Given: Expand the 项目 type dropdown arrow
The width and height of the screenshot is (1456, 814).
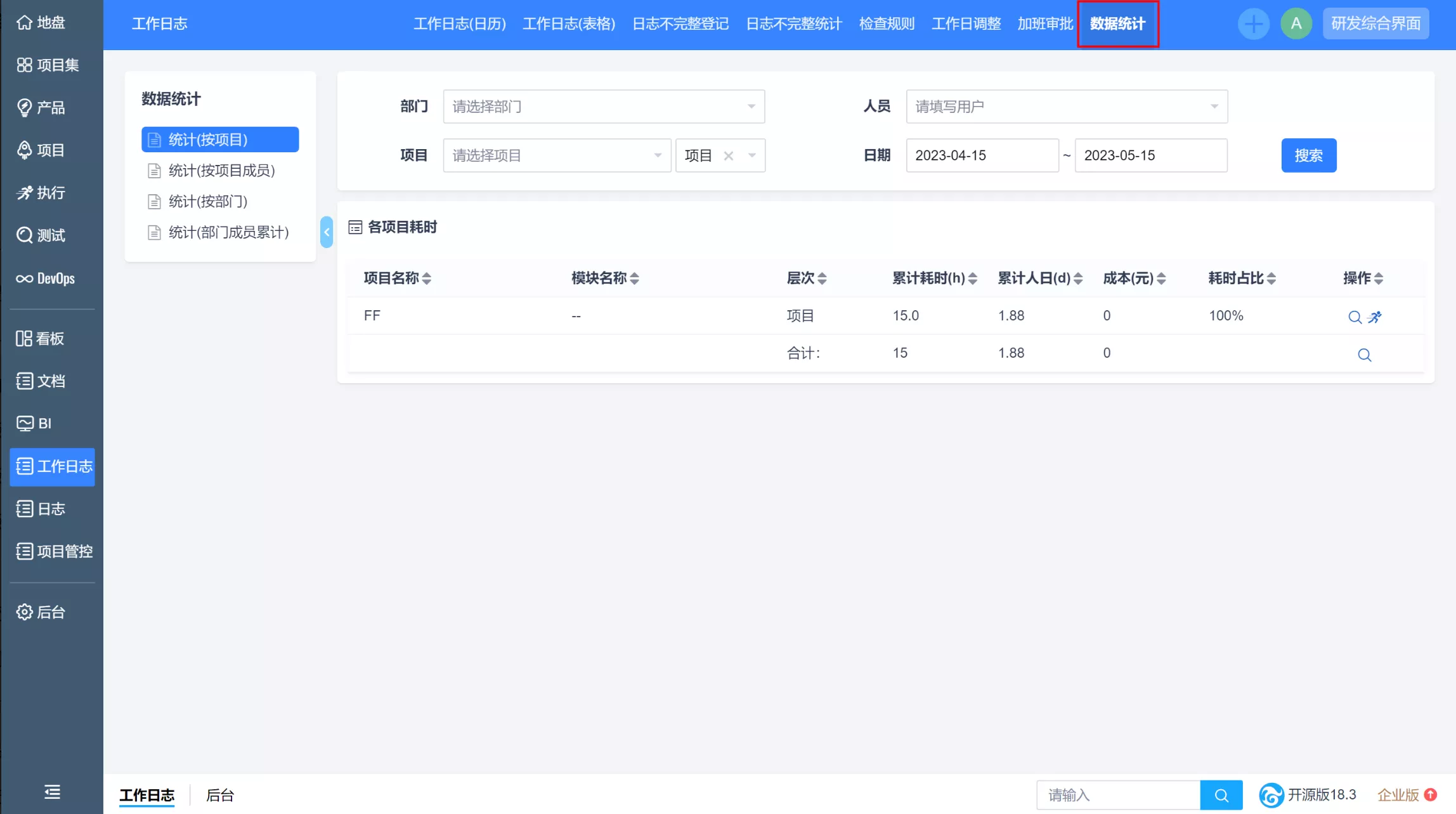Looking at the screenshot, I should click(752, 155).
